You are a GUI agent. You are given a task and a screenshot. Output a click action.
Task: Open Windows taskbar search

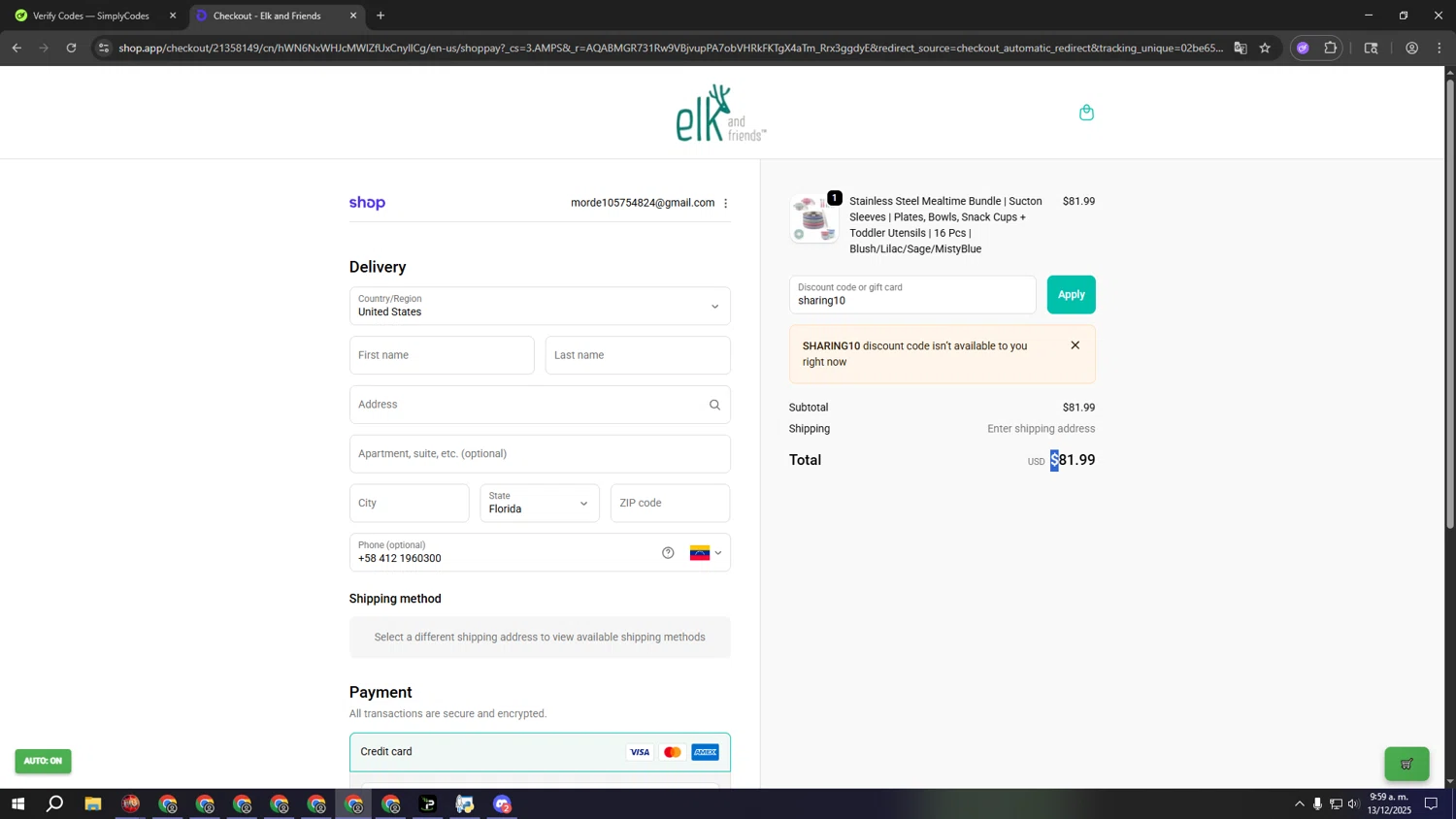tap(55, 803)
